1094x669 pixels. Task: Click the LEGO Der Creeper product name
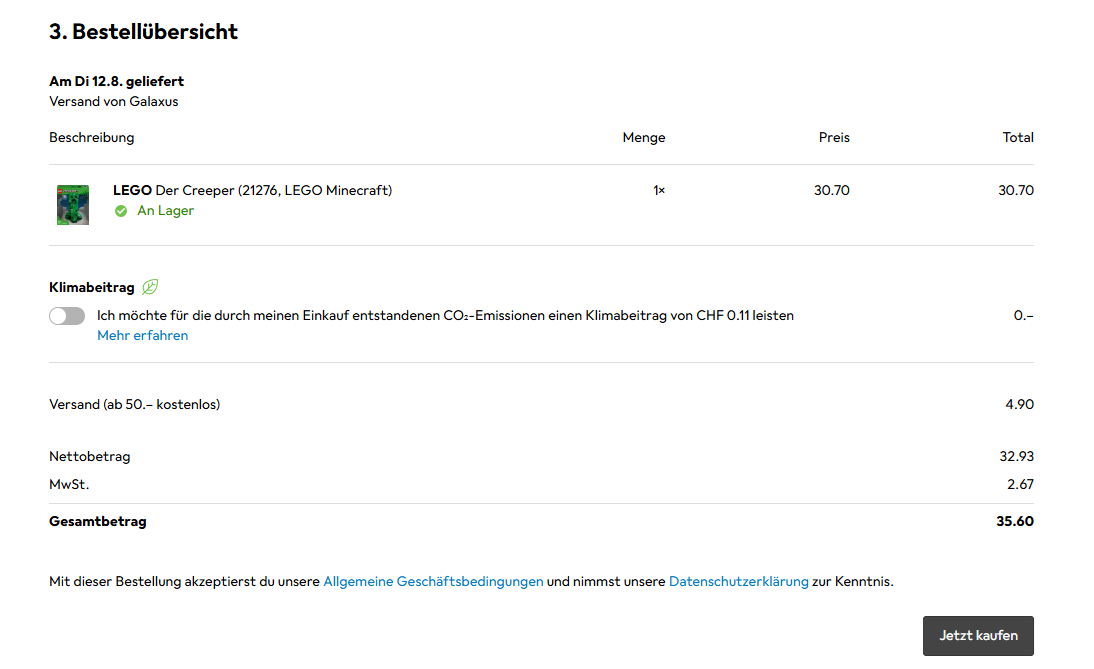pyautogui.click(x=252, y=190)
